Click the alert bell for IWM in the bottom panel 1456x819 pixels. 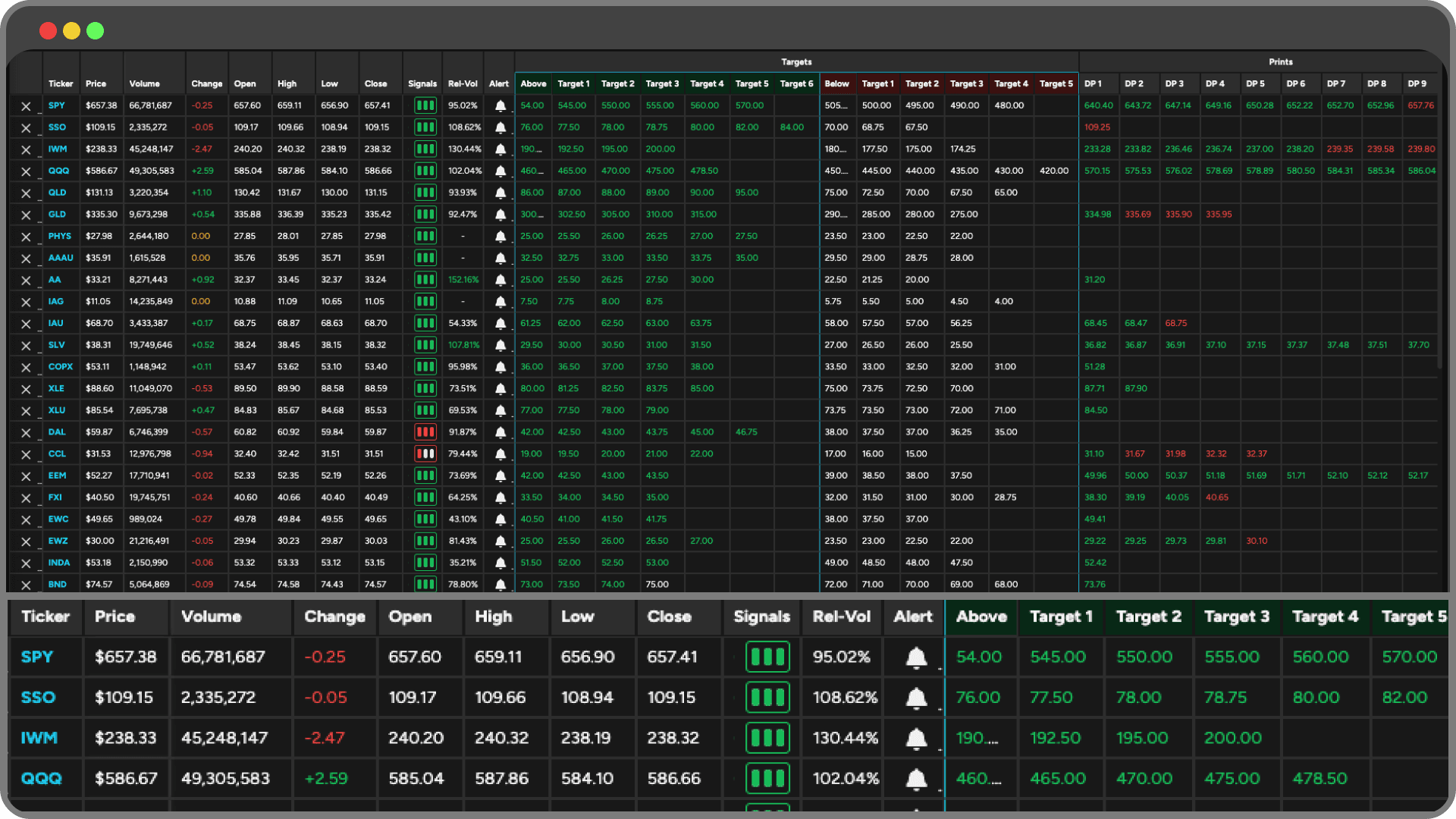point(915,737)
